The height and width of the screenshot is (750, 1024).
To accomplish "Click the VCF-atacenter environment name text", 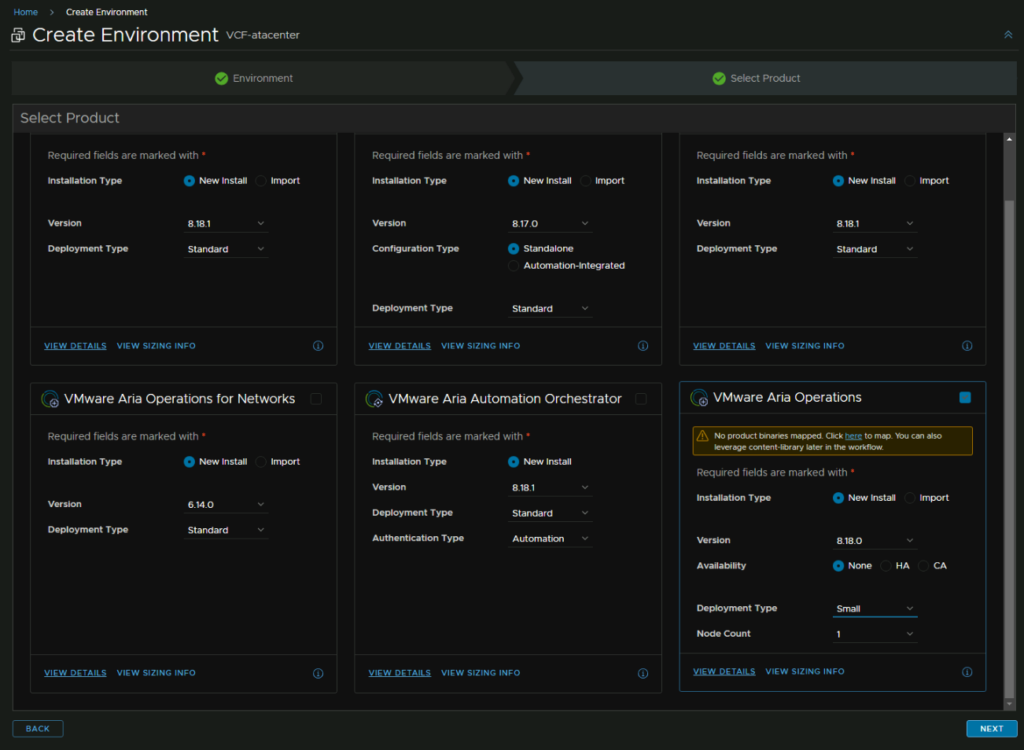I will point(263,35).
